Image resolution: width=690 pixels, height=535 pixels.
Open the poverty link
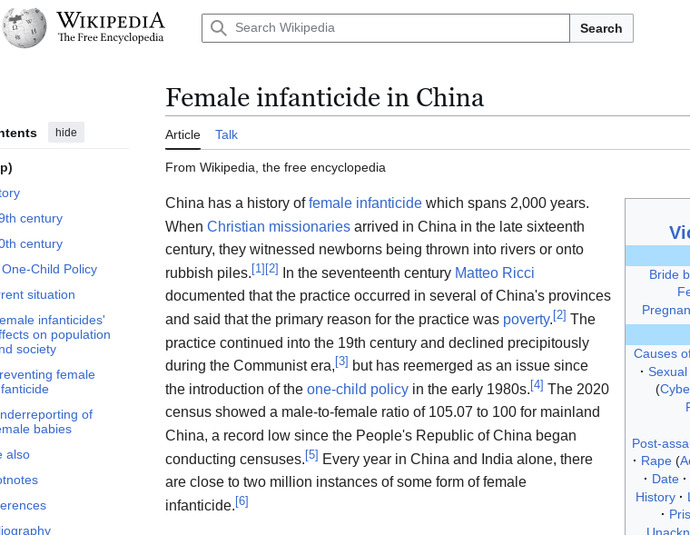526,319
